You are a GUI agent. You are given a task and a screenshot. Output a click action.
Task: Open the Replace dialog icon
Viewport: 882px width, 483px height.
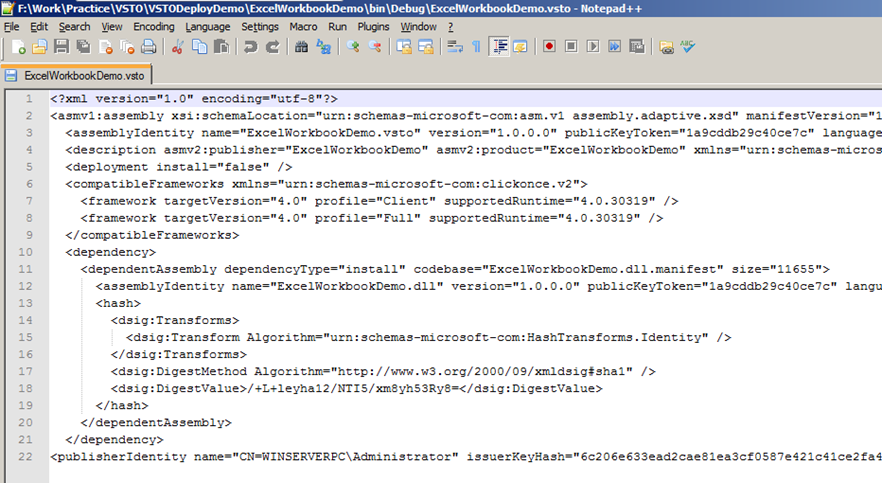(323, 47)
